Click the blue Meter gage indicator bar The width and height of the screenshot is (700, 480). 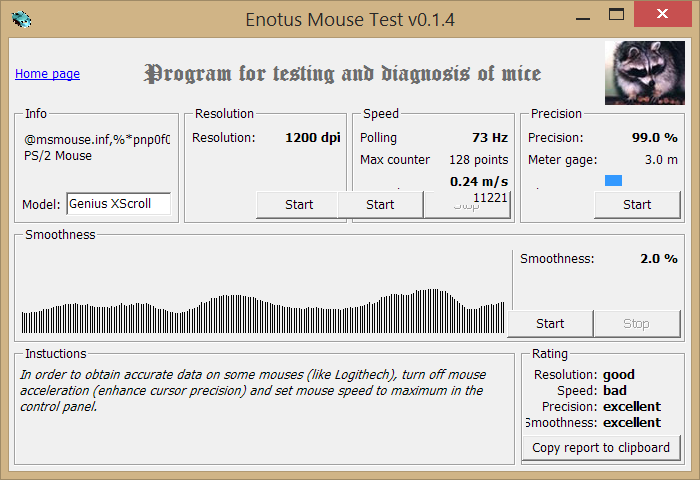[x=613, y=180]
